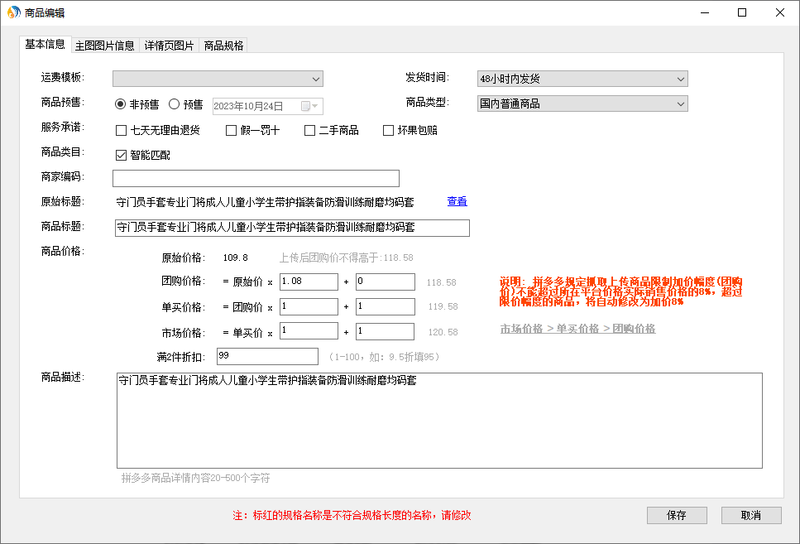800x544 pixels.
Task: Switch to the 基本信息 tab
Action: click(45, 44)
